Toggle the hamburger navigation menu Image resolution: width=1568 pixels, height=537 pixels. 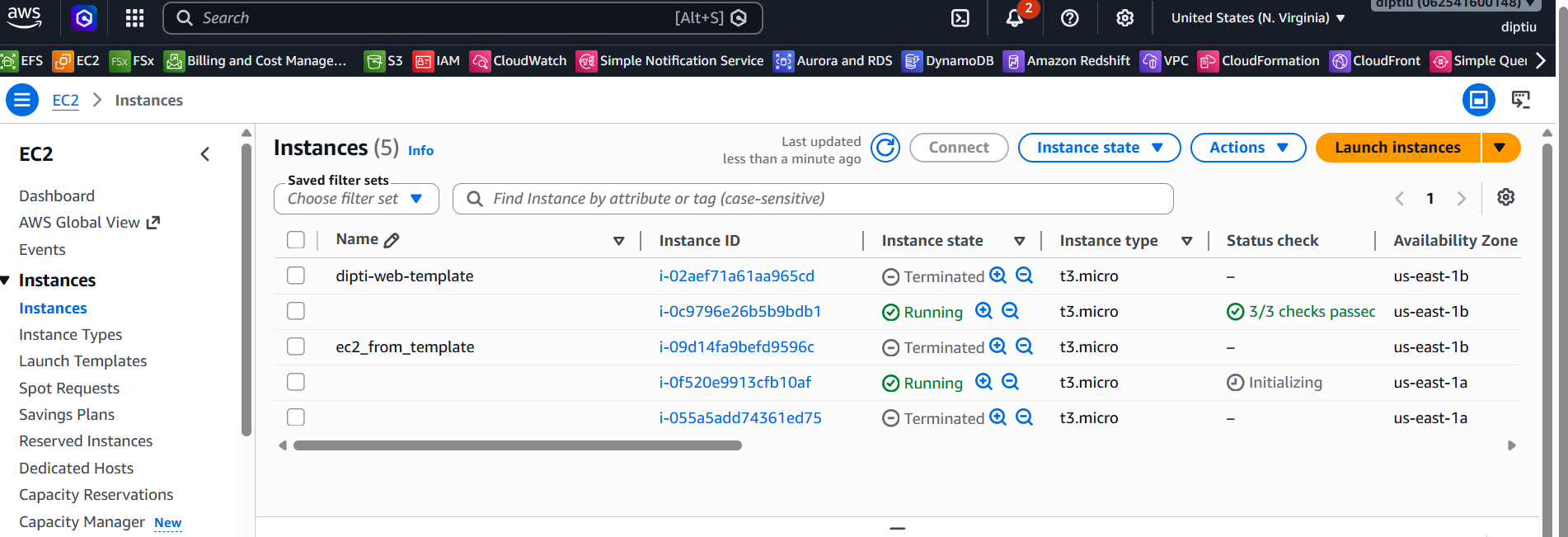click(22, 101)
